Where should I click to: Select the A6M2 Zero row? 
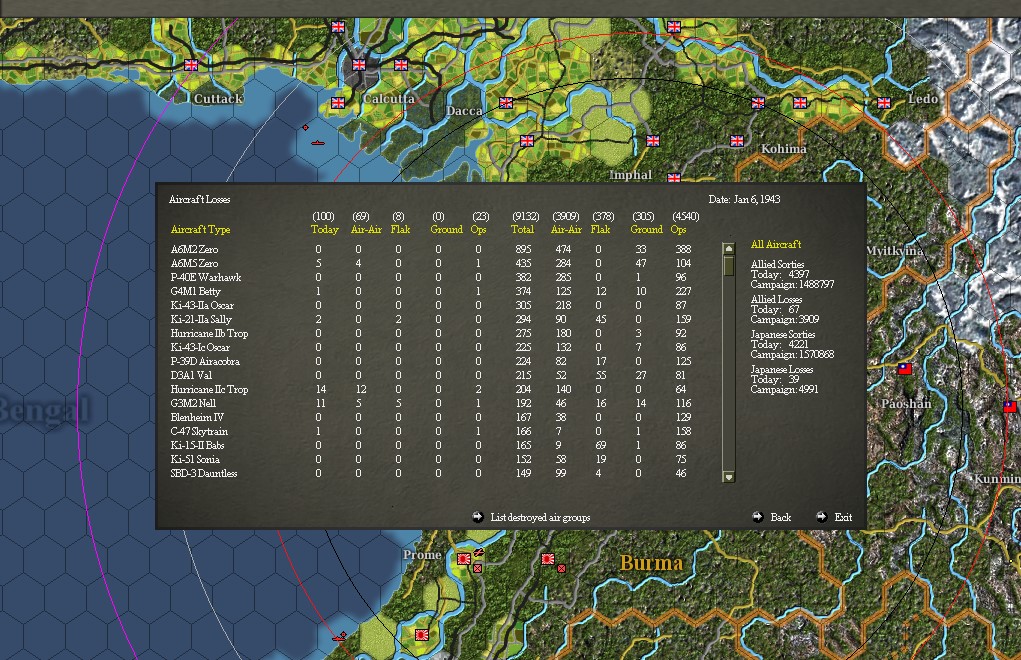tap(431, 249)
